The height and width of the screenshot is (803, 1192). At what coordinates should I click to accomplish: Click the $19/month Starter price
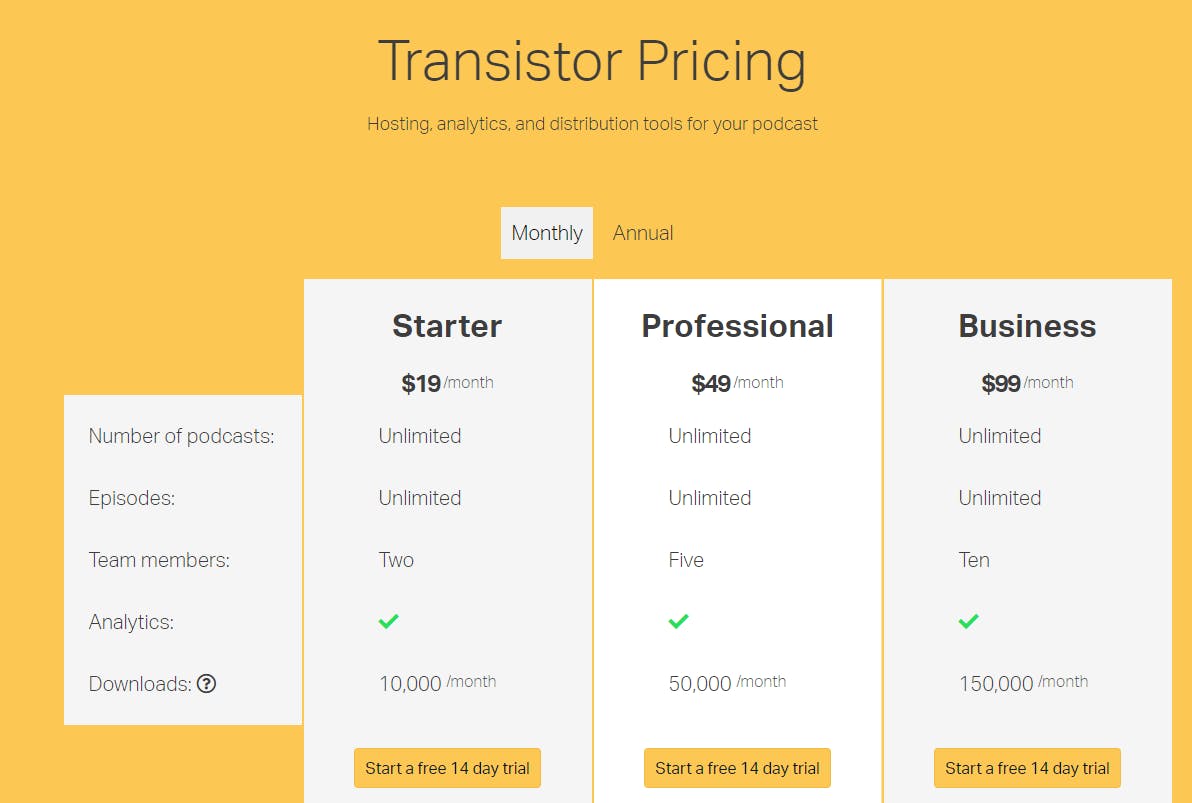coord(447,382)
